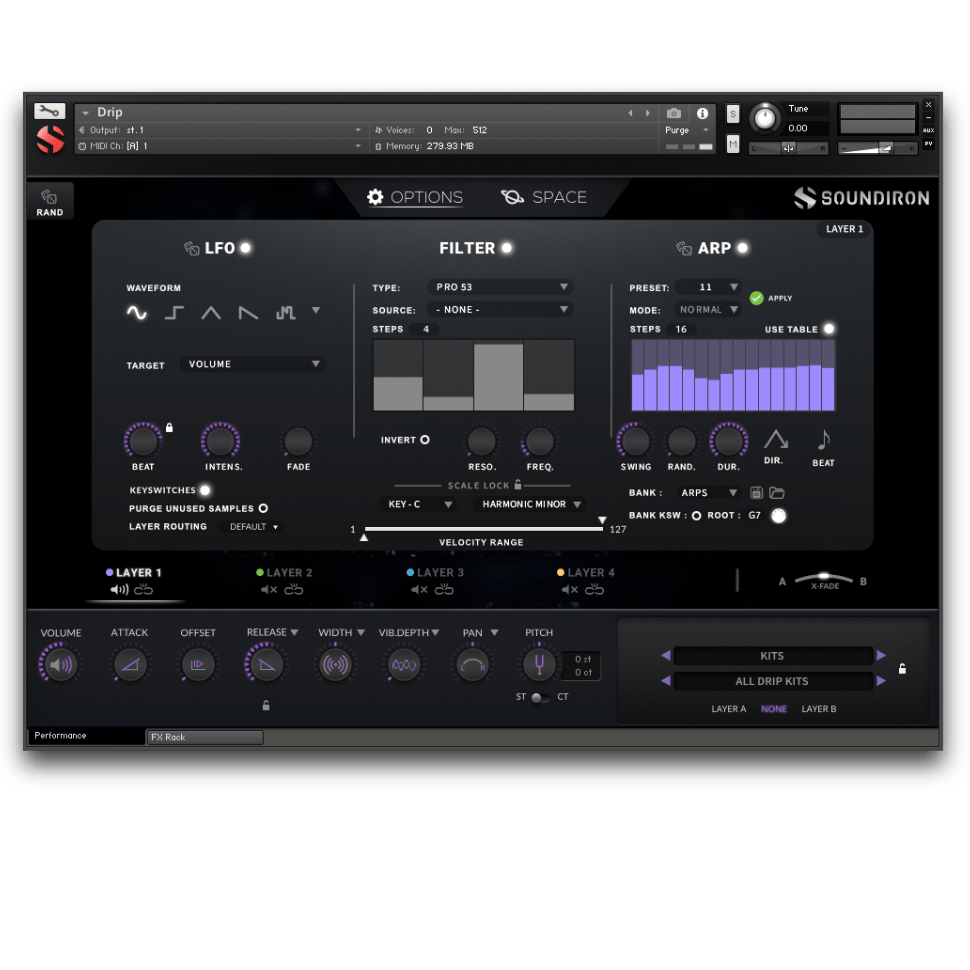Open the FX Rack tab

click(205, 737)
